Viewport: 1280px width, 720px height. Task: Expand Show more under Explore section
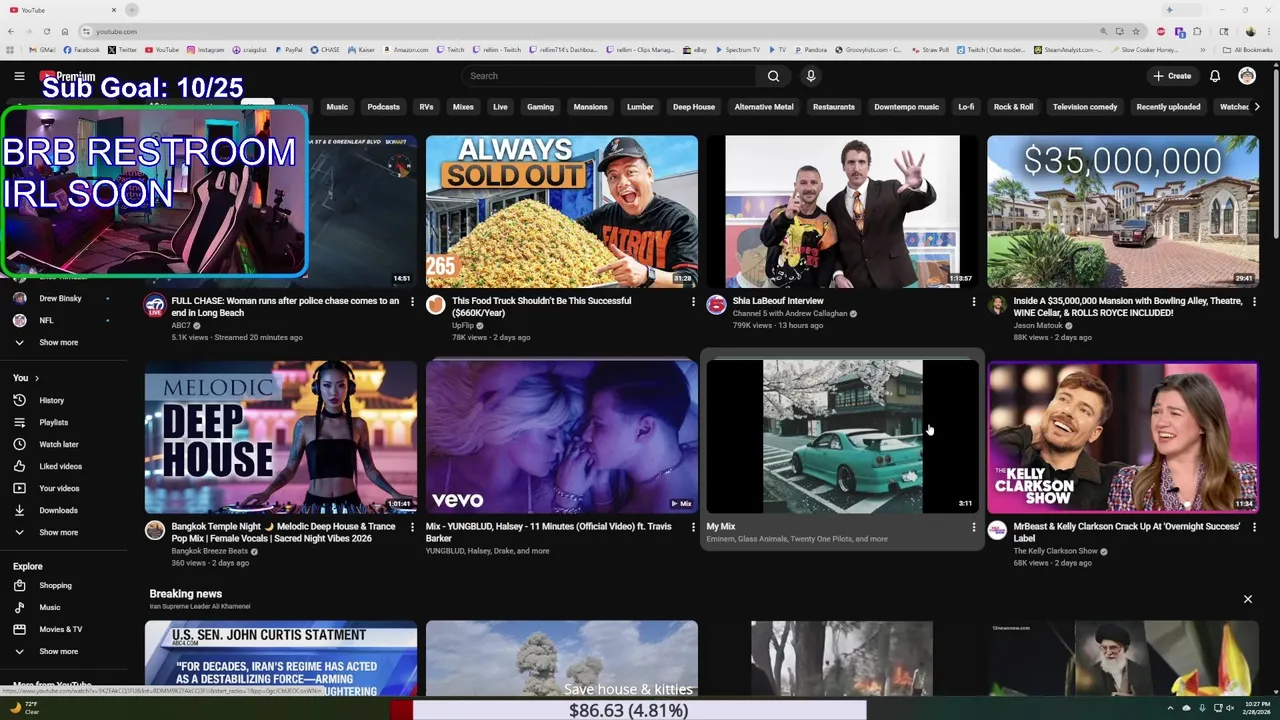pyautogui.click(x=60, y=651)
